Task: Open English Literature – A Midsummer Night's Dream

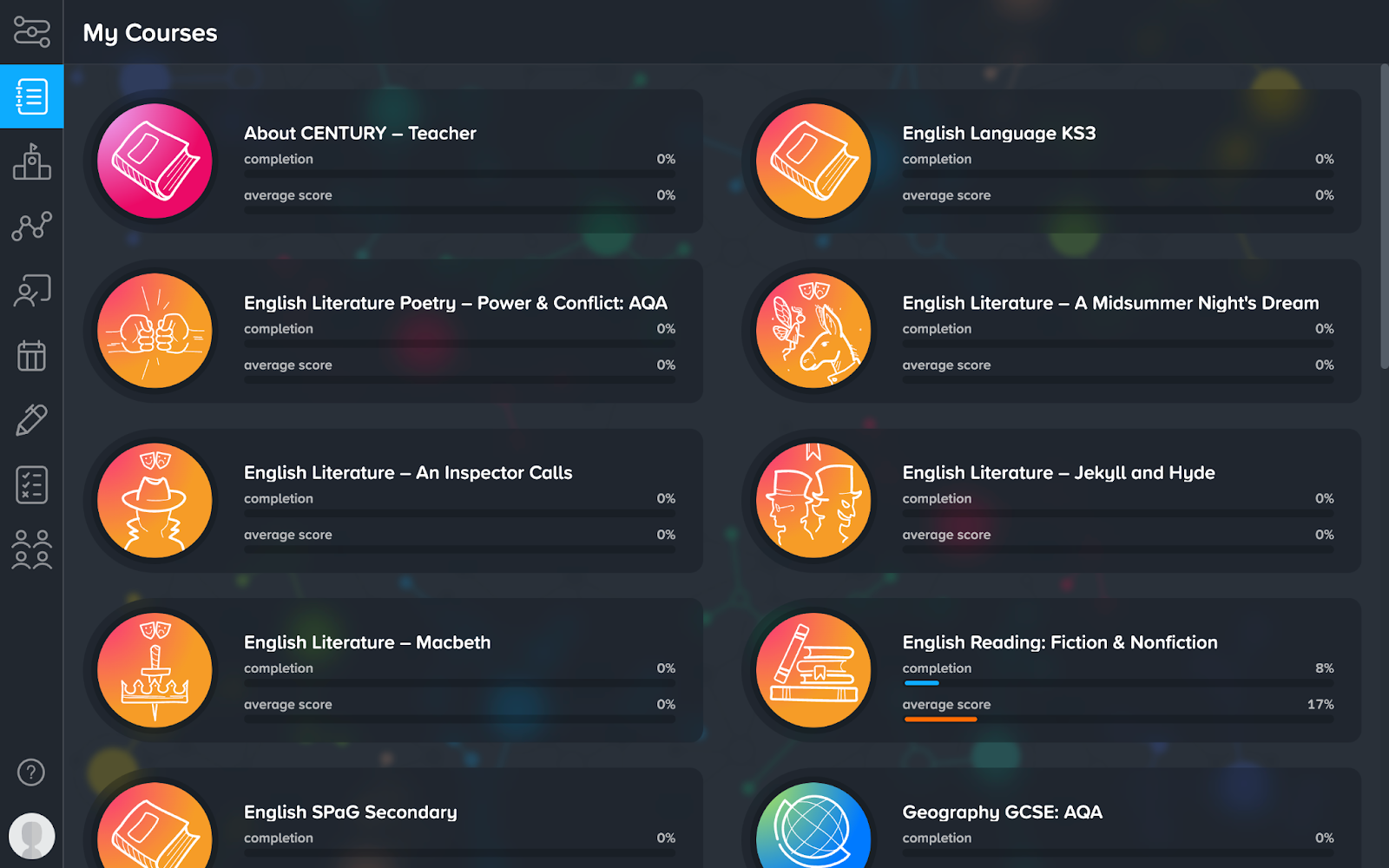Action: pos(1110,303)
